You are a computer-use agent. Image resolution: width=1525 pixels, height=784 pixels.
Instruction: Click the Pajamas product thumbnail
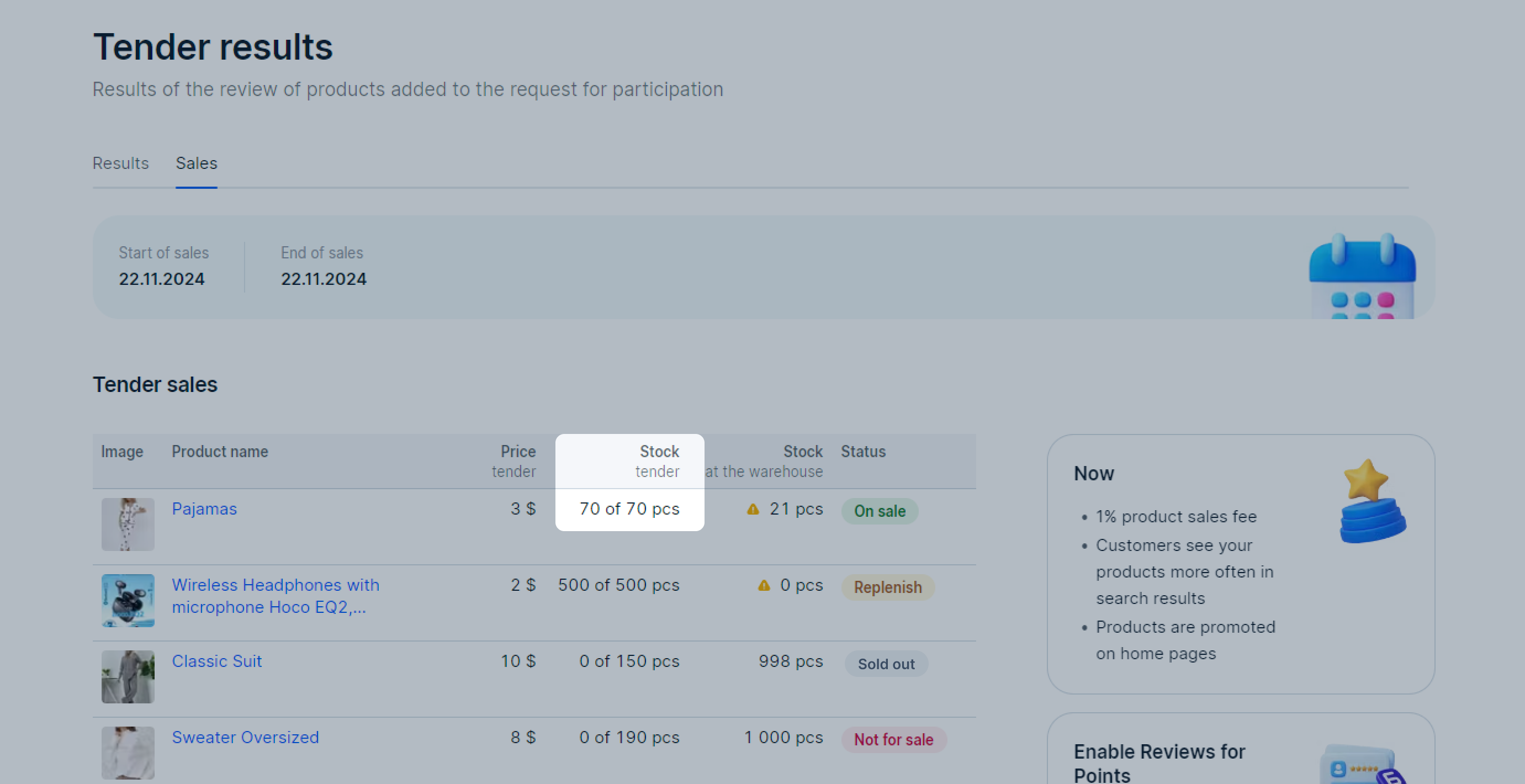click(128, 524)
